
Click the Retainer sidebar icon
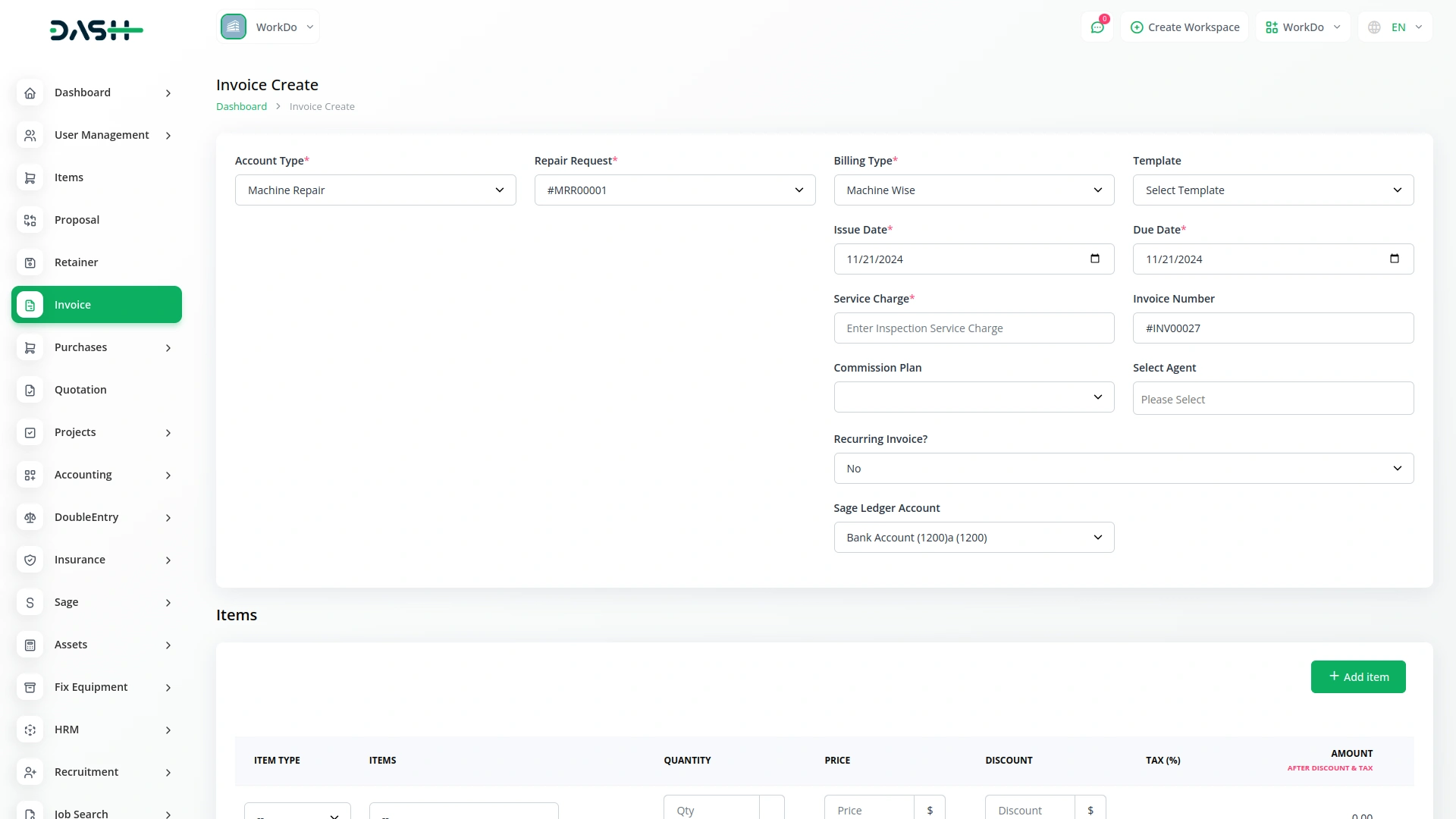point(30,262)
